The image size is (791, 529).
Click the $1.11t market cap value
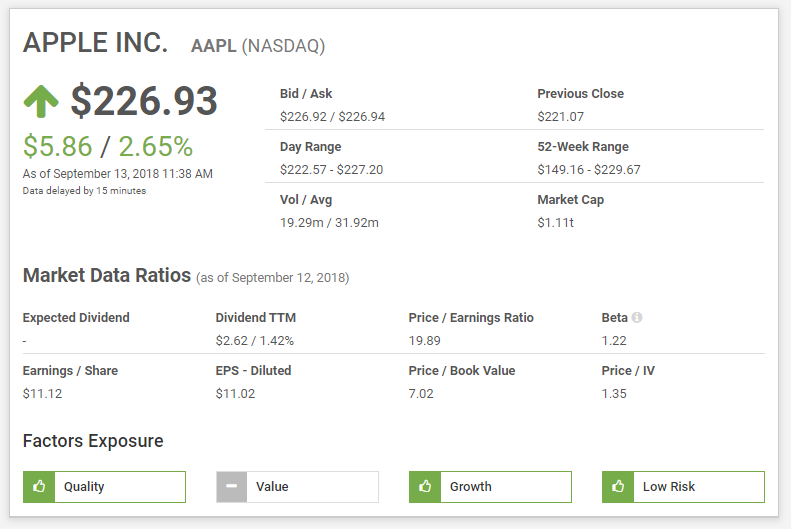coord(555,223)
